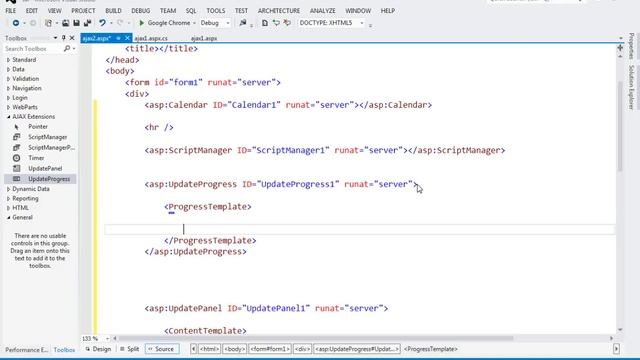640x360 pixels.
Task: Open the TEAM menu
Action: (168, 11)
